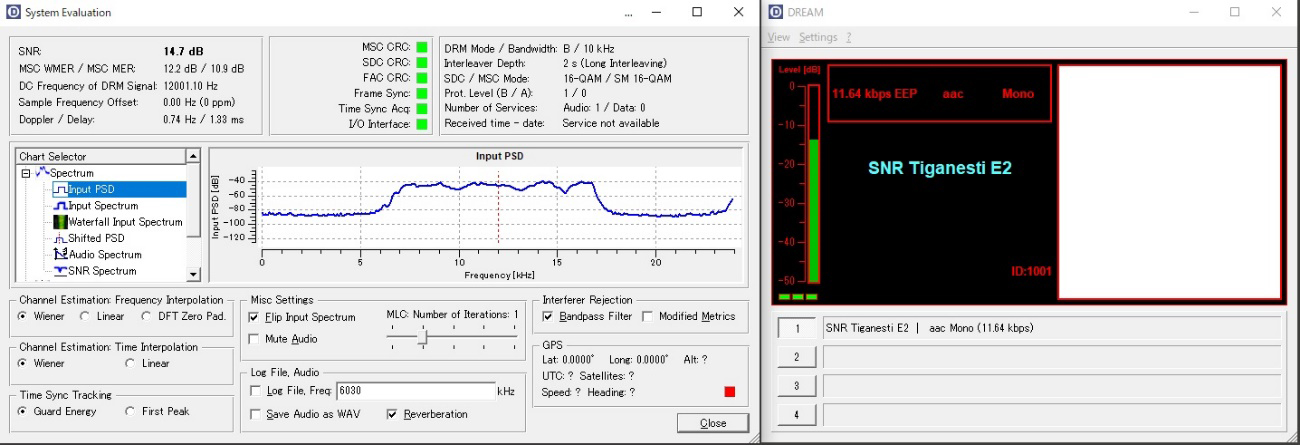Toggle the Reverberation checkbox
Image resolution: width=1300 pixels, height=445 pixels.
(392, 414)
